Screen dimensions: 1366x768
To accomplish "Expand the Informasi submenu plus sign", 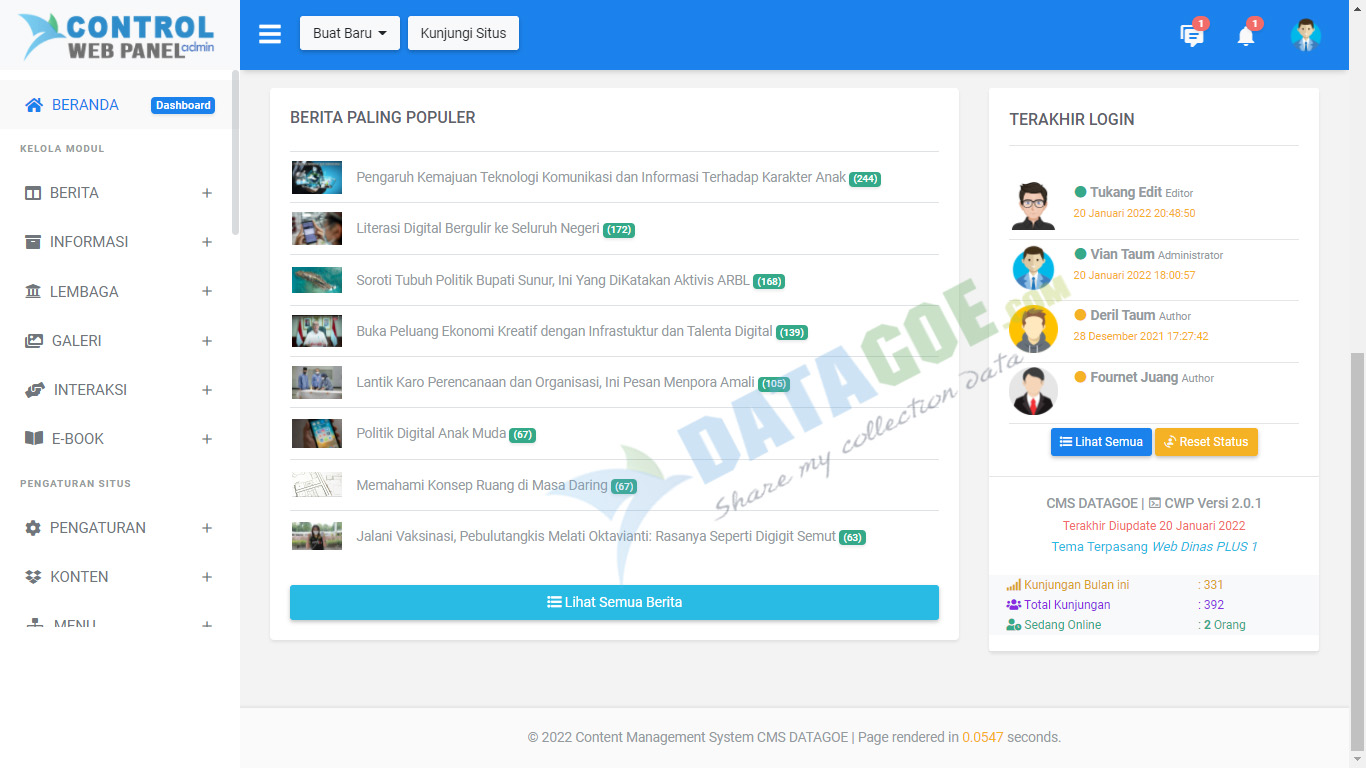I will [207, 242].
